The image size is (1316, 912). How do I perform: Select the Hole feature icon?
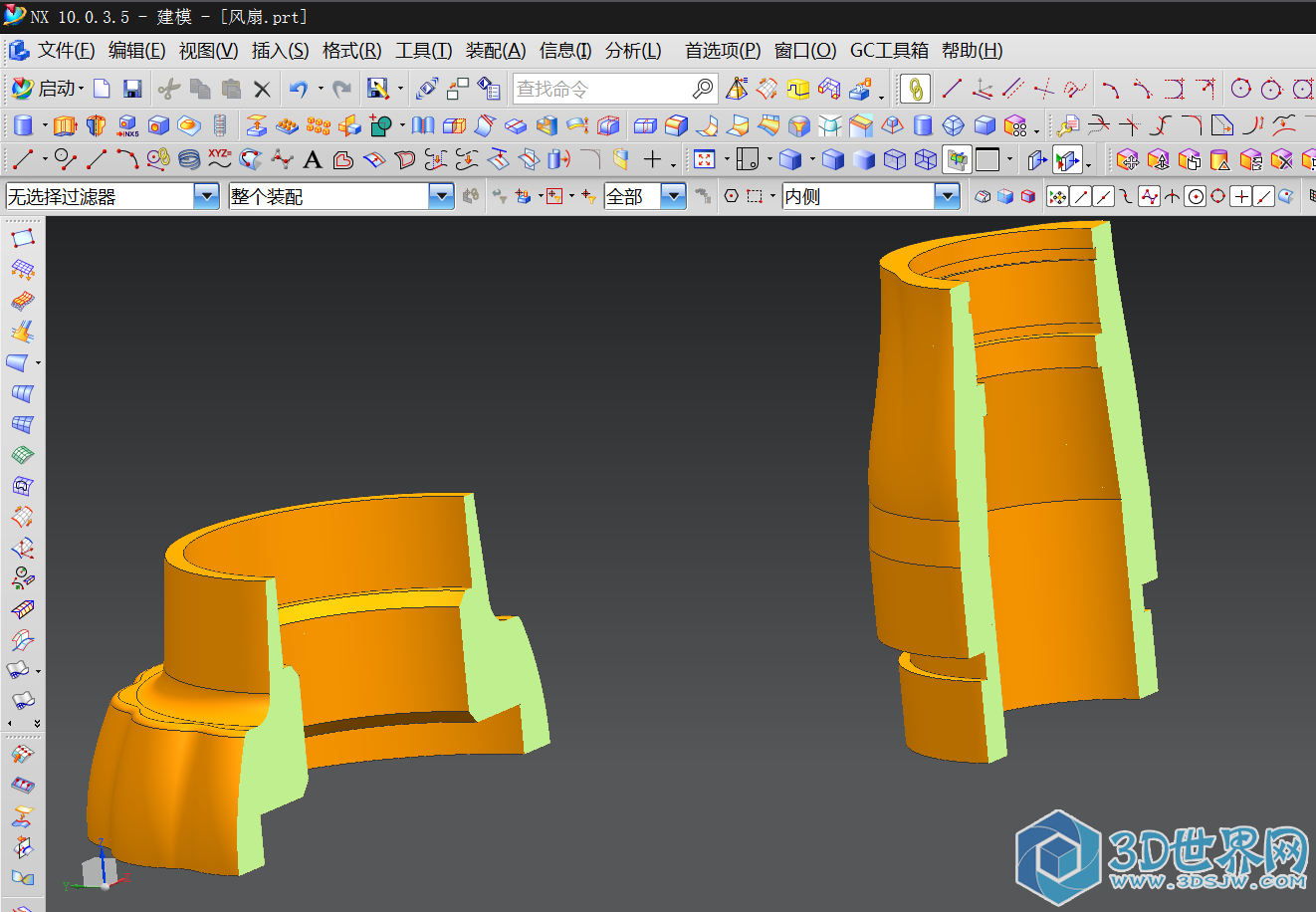(x=158, y=125)
